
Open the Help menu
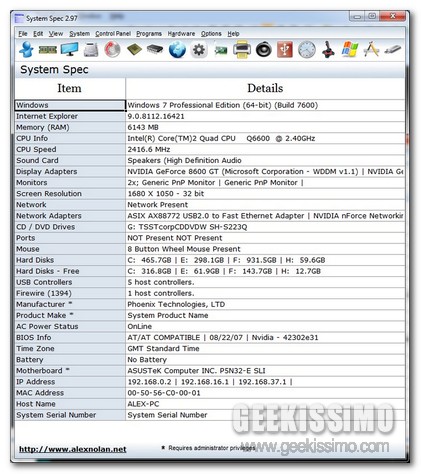click(233, 34)
